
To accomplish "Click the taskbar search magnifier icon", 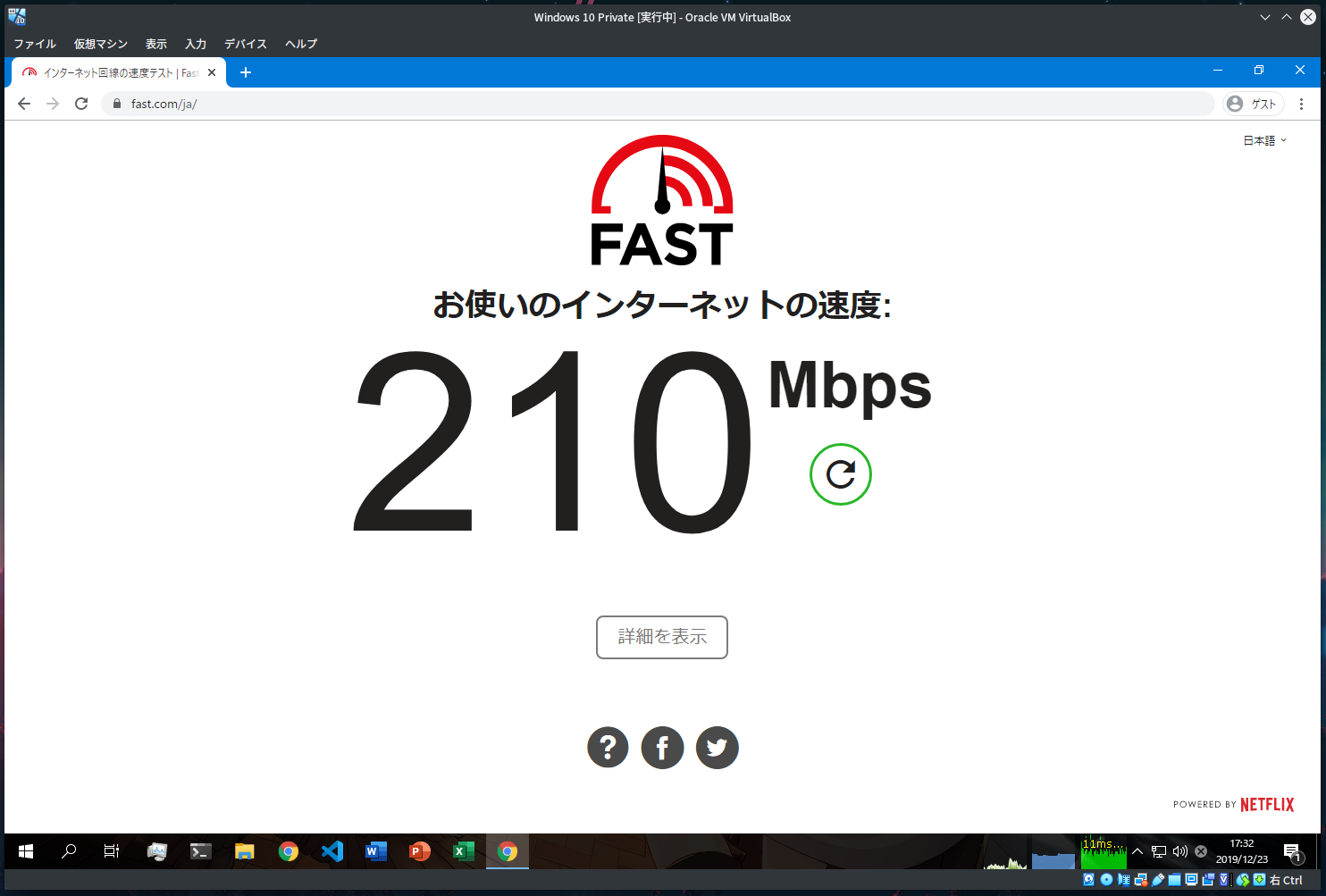I will point(69,851).
